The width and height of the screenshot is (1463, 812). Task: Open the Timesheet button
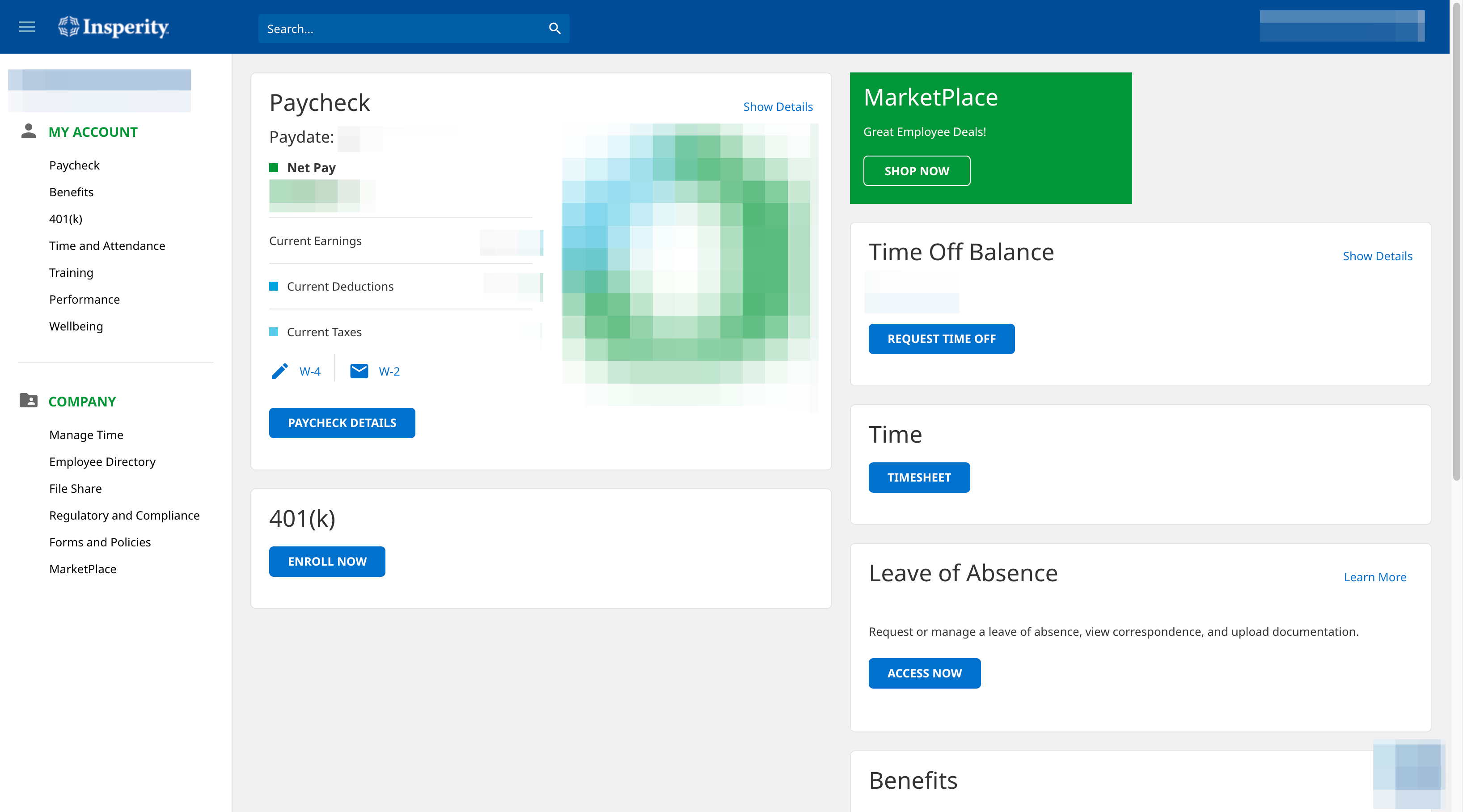[x=919, y=478]
